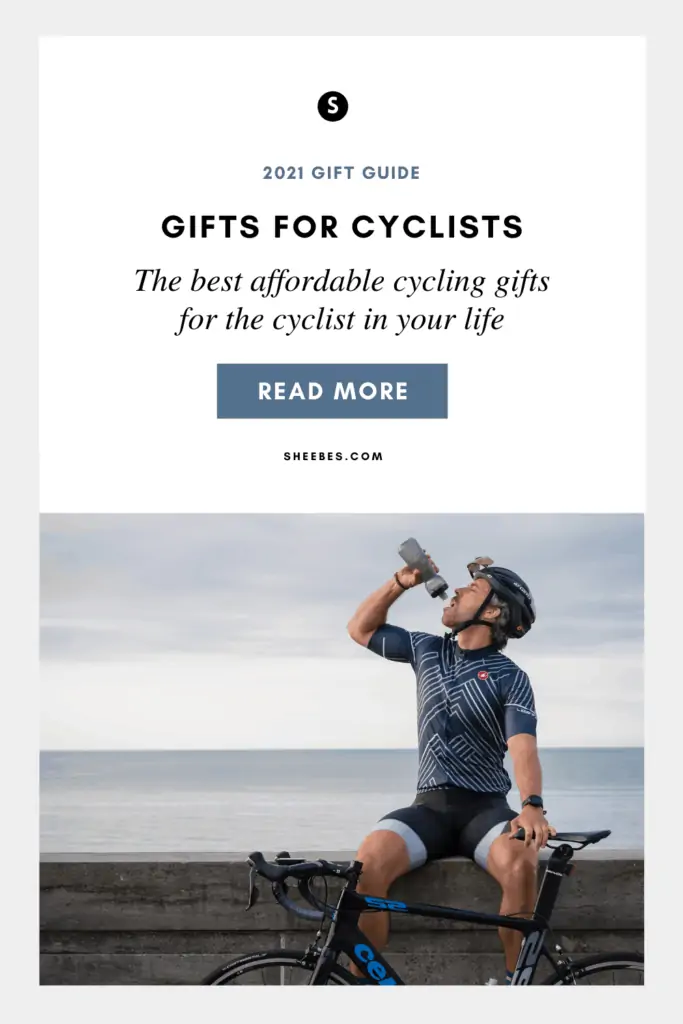Click the GIFTS FOR CYCLISTS headline

(342, 227)
